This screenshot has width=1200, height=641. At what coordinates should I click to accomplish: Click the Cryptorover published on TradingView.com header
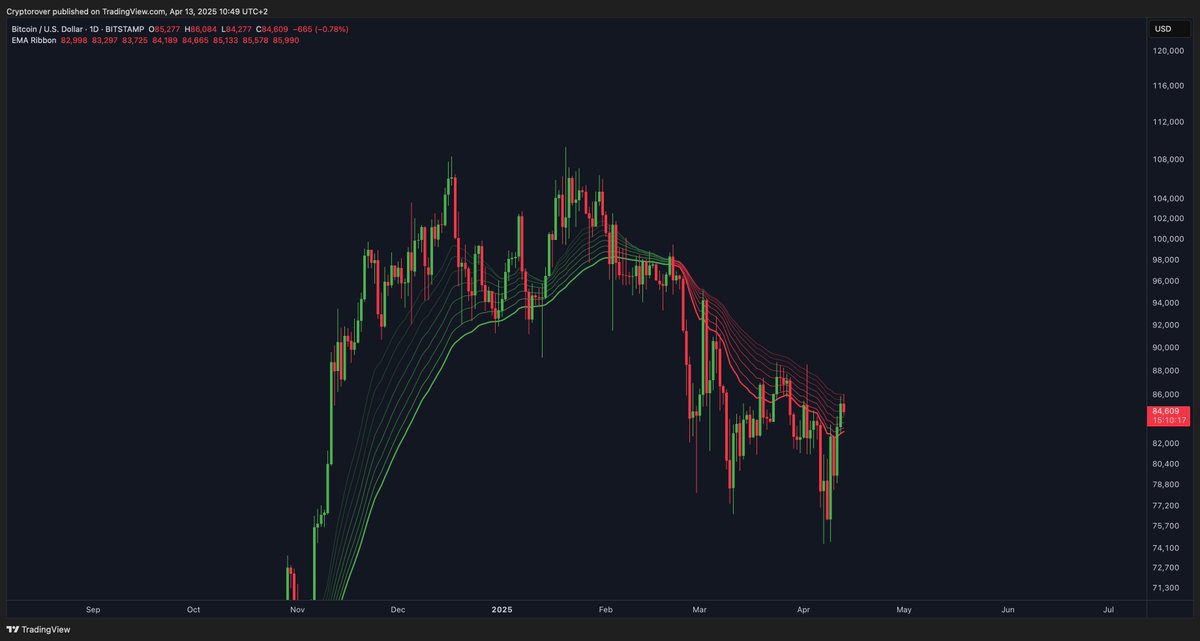(135, 11)
